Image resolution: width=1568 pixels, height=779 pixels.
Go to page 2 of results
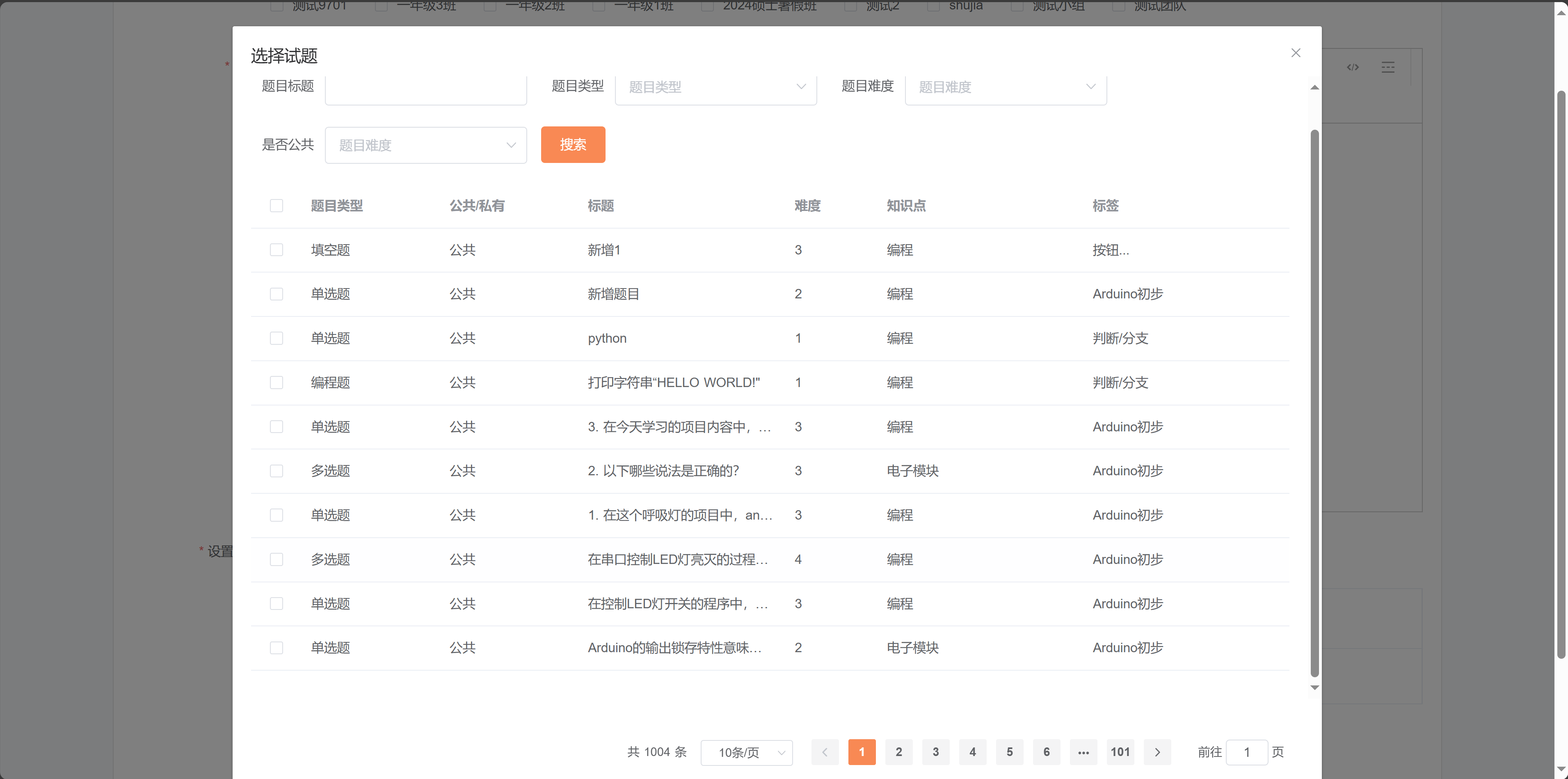pyautogui.click(x=898, y=752)
